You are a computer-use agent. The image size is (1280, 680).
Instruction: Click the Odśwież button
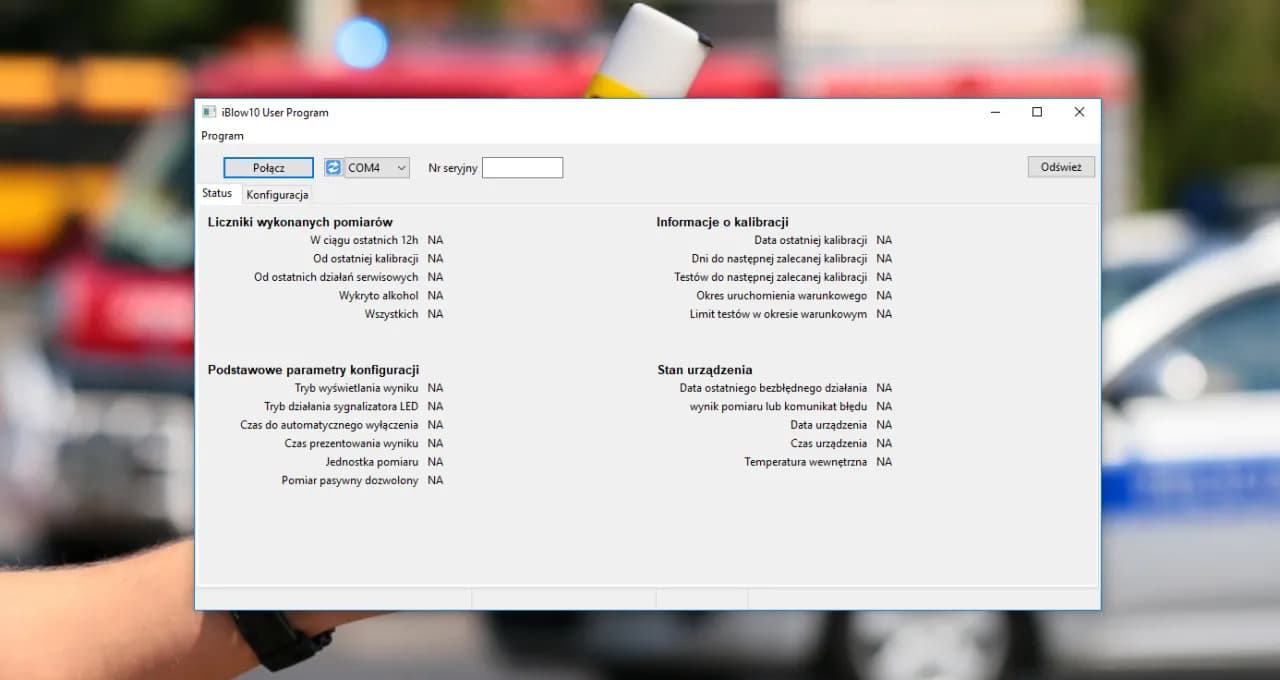pos(1060,167)
